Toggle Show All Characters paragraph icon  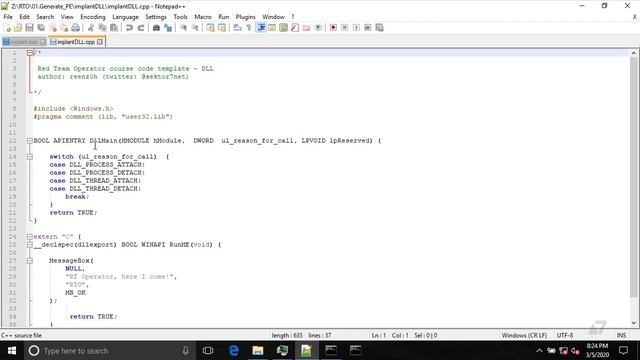pos(249,28)
